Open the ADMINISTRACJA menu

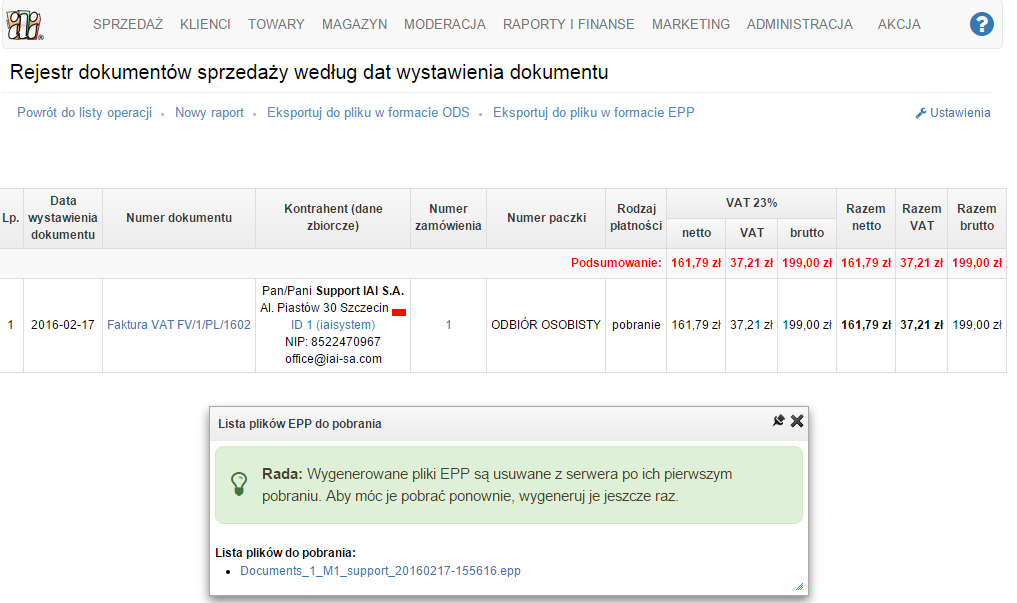[799, 24]
